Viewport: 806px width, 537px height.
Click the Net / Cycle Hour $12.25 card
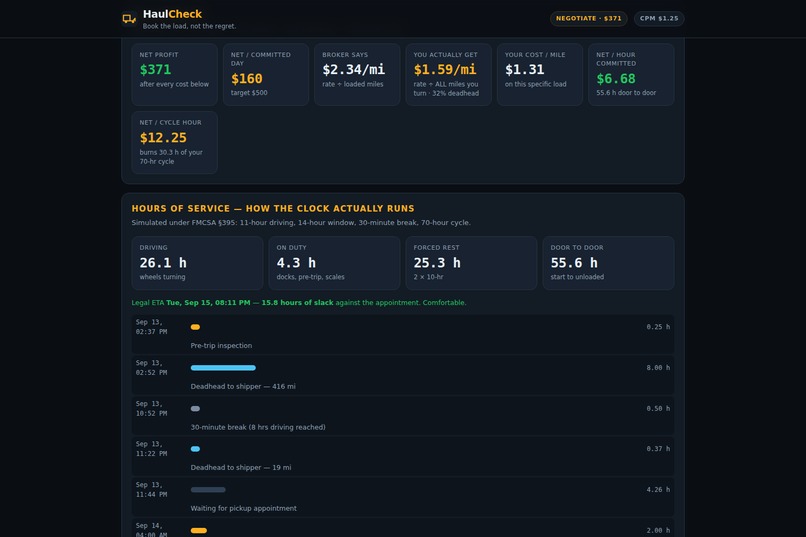(x=174, y=142)
